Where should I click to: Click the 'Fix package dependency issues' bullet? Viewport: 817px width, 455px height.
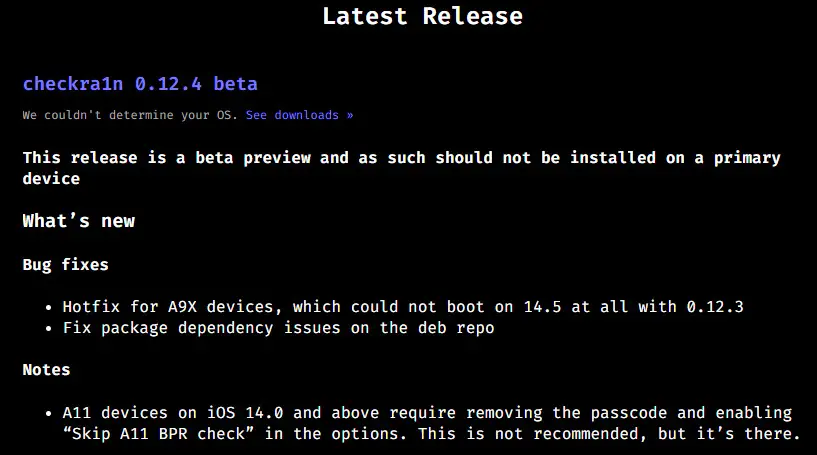click(278, 328)
